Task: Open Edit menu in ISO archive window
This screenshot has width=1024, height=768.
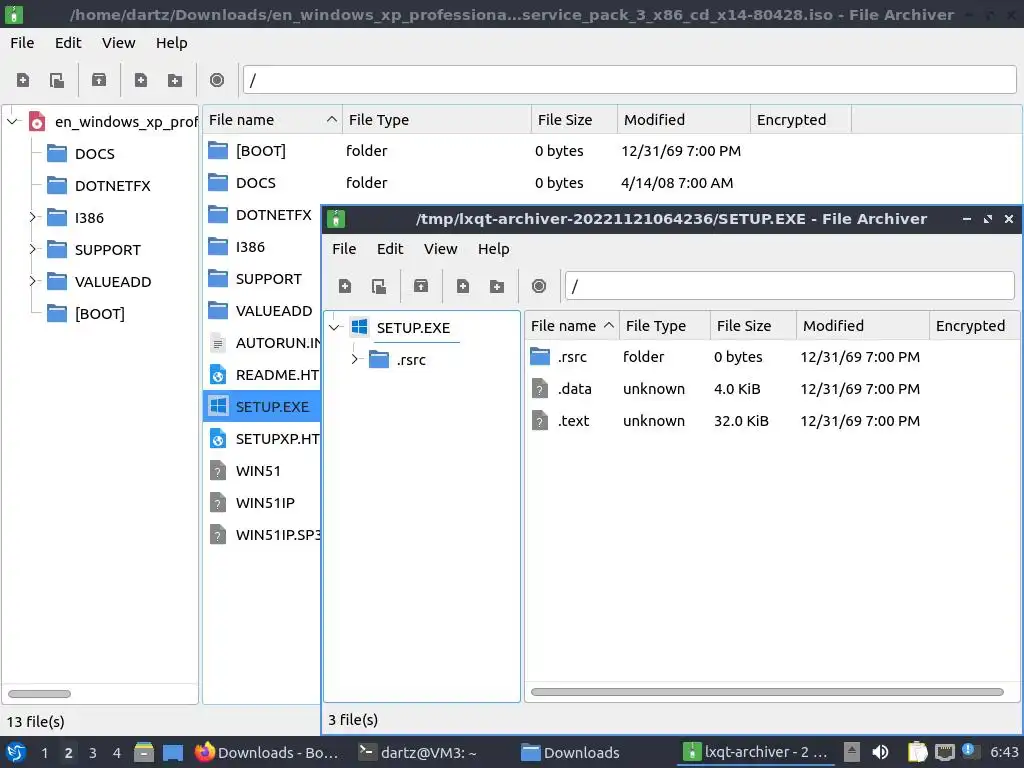Action: [x=68, y=43]
